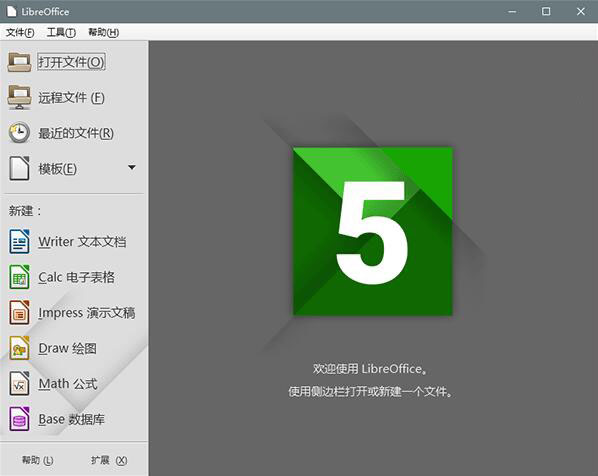The image size is (598, 476).
Task: Click the Remote Files icon
Action: click(x=19, y=97)
